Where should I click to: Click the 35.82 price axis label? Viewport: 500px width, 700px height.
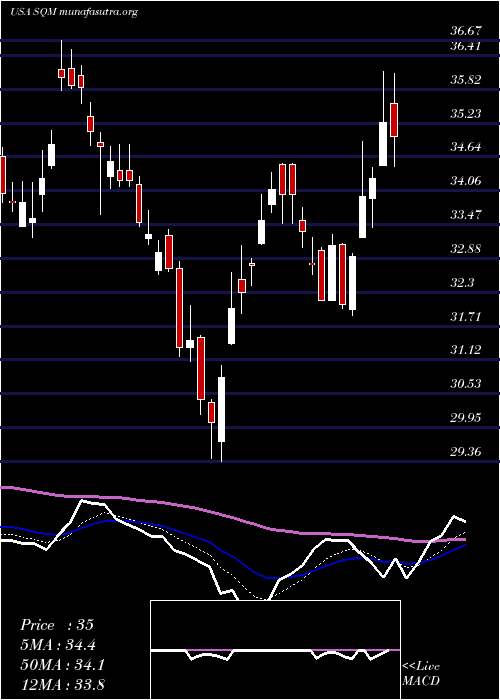(466, 80)
